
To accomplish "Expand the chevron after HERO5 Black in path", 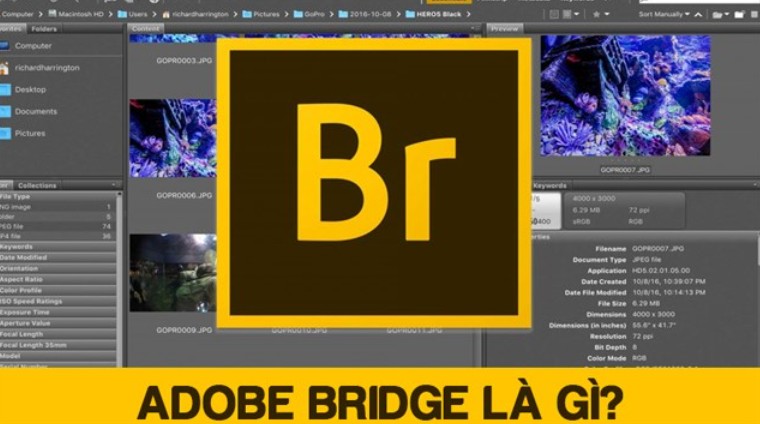I will pos(468,14).
